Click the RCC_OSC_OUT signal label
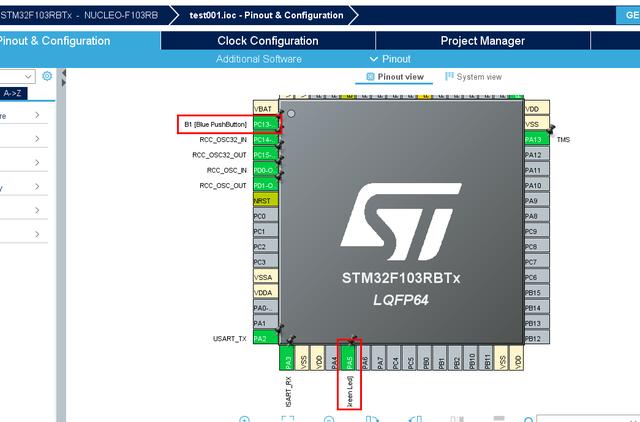 click(x=223, y=186)
